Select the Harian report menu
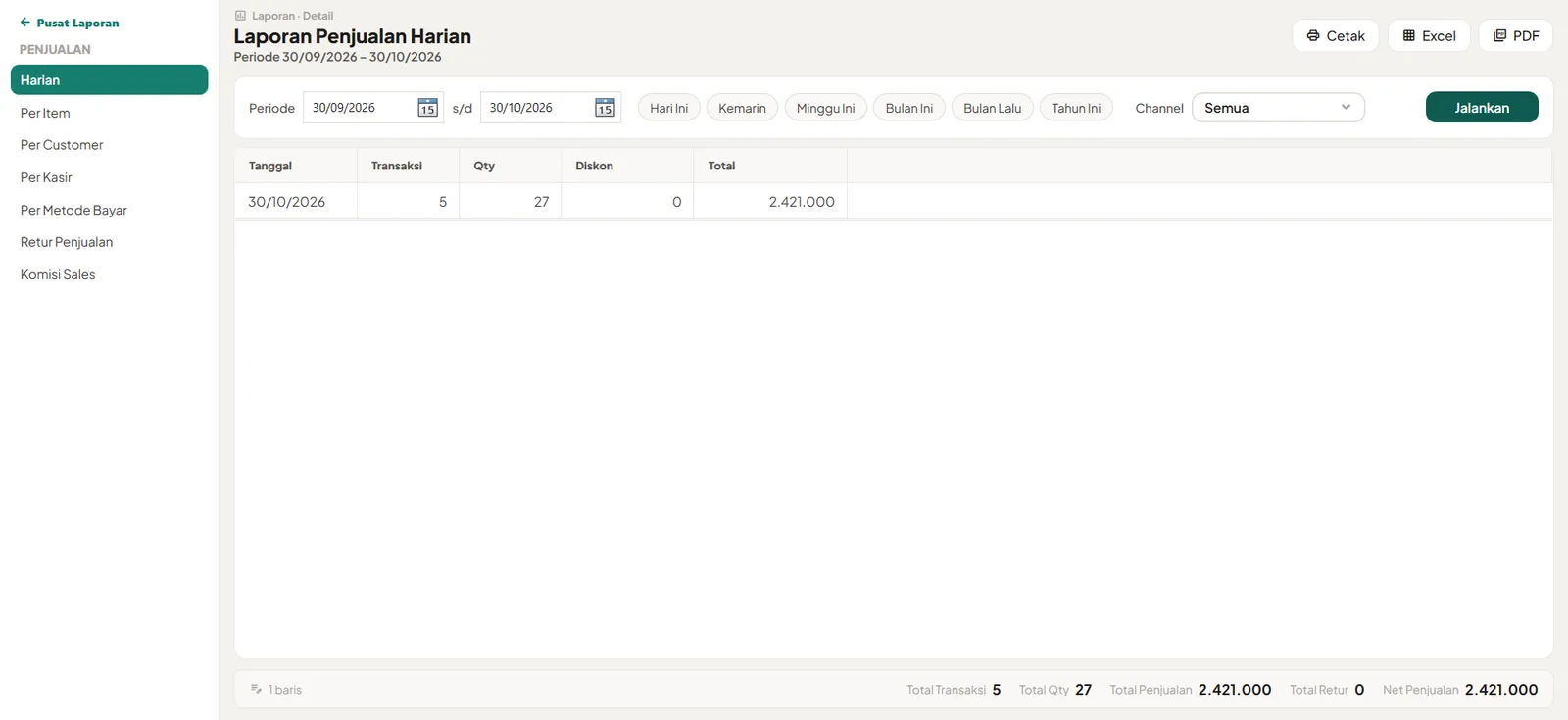This screenshot has height=720, width=1568. [x=109, y=80]
